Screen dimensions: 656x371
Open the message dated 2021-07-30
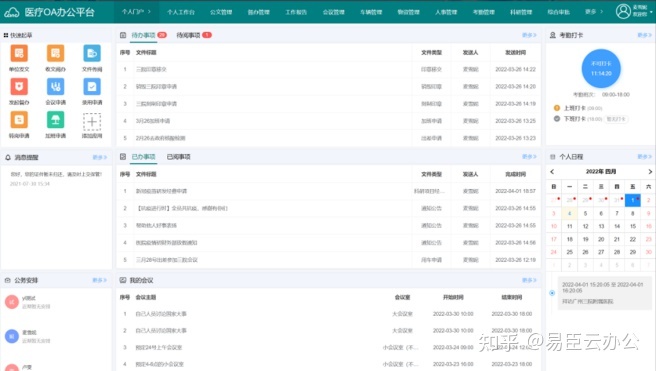(56, 179)
